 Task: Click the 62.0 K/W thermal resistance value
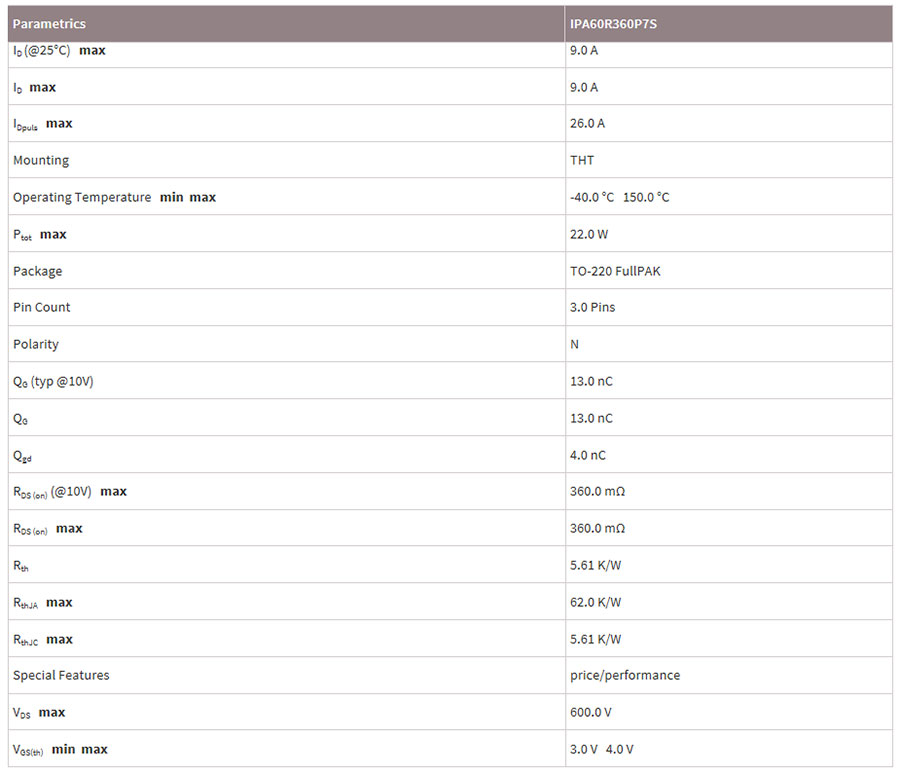(x=595, y=602)
